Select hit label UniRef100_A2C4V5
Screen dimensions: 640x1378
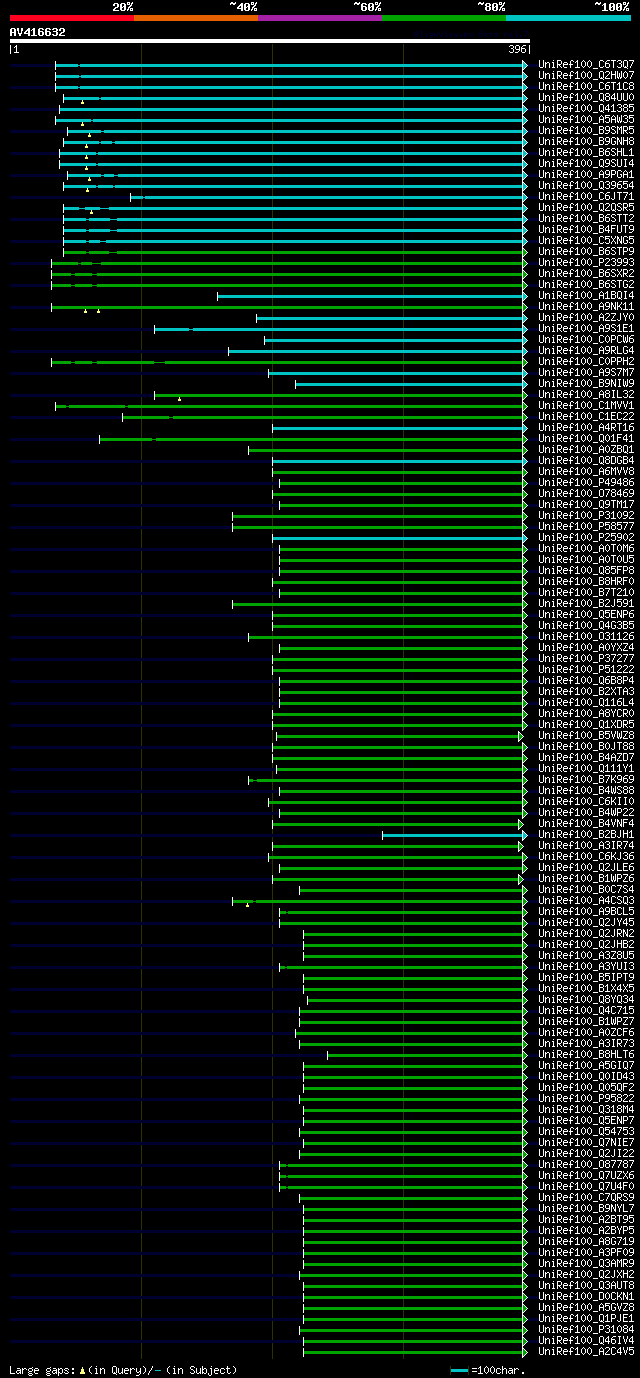pos(586,1351)
